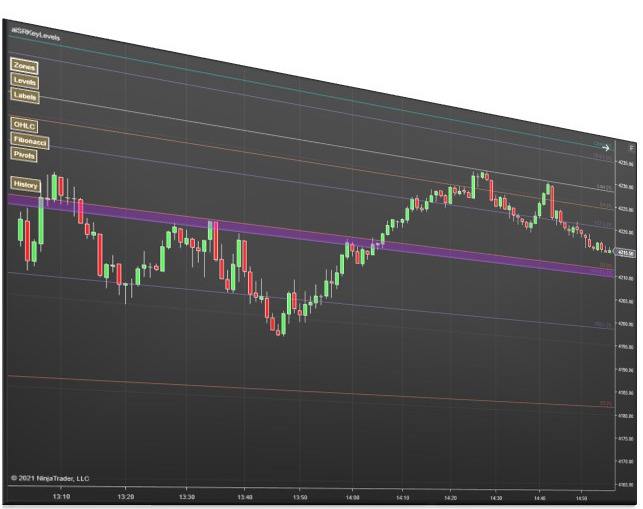Click the 4235.00 price axis label
Image resolution: width=643 pixels, height=509 pixels.
point(626,163)
